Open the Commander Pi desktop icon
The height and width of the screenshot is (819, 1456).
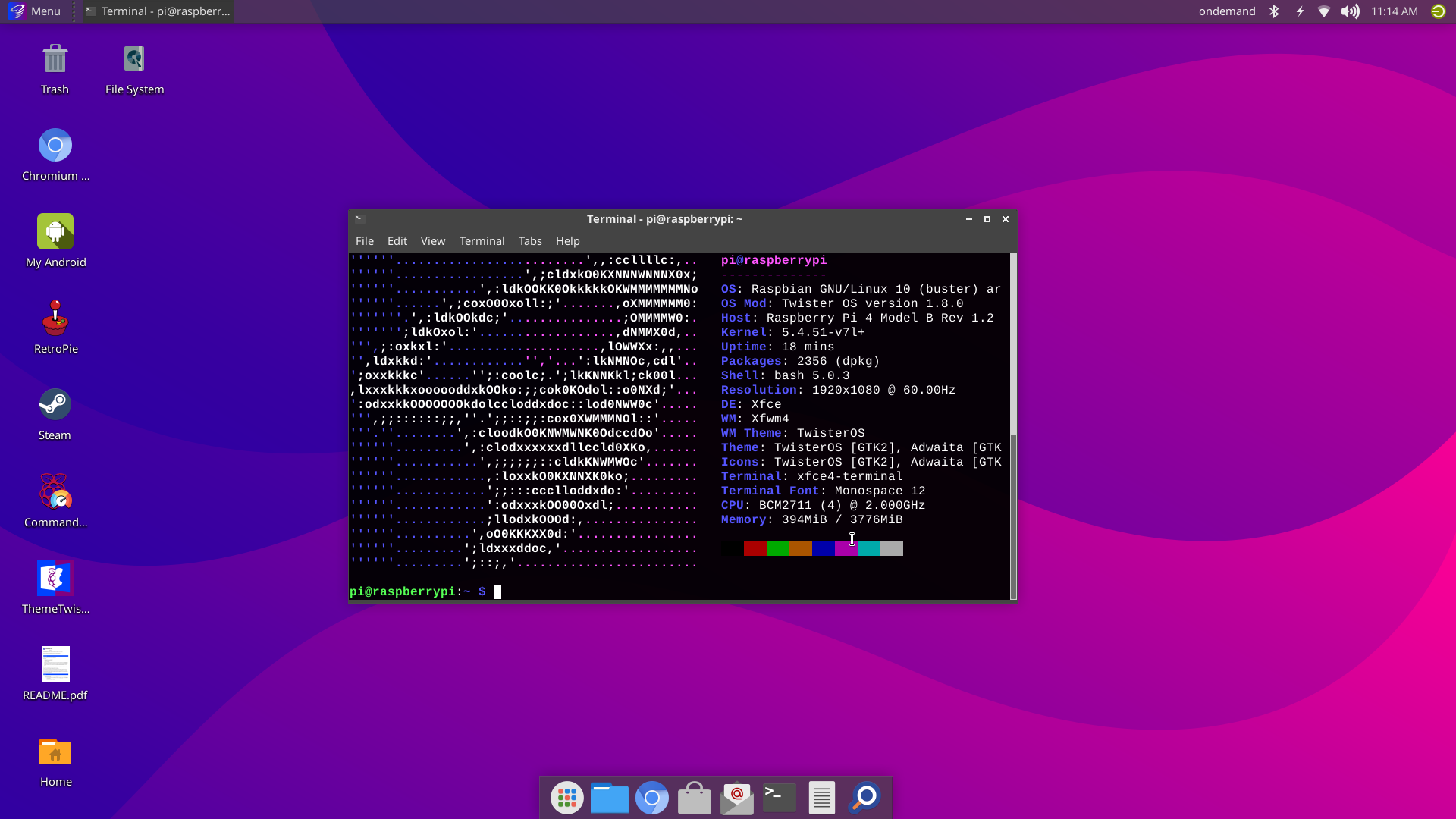[55, 492]
